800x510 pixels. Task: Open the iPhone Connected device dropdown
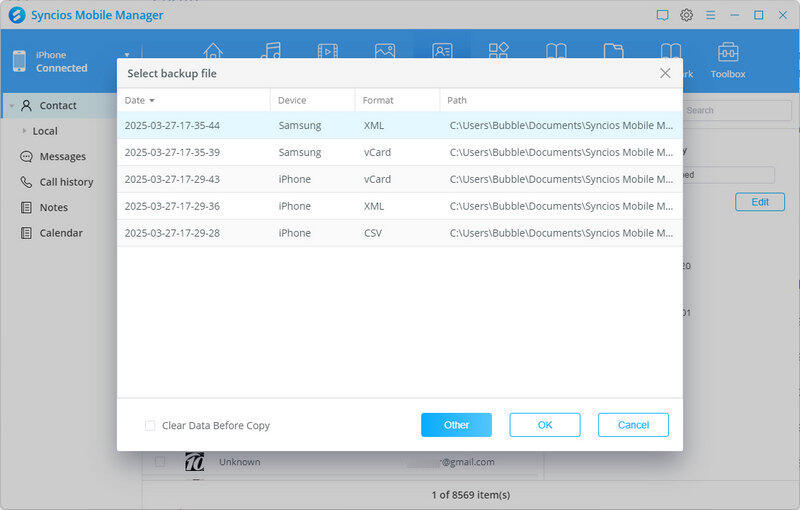127,55
